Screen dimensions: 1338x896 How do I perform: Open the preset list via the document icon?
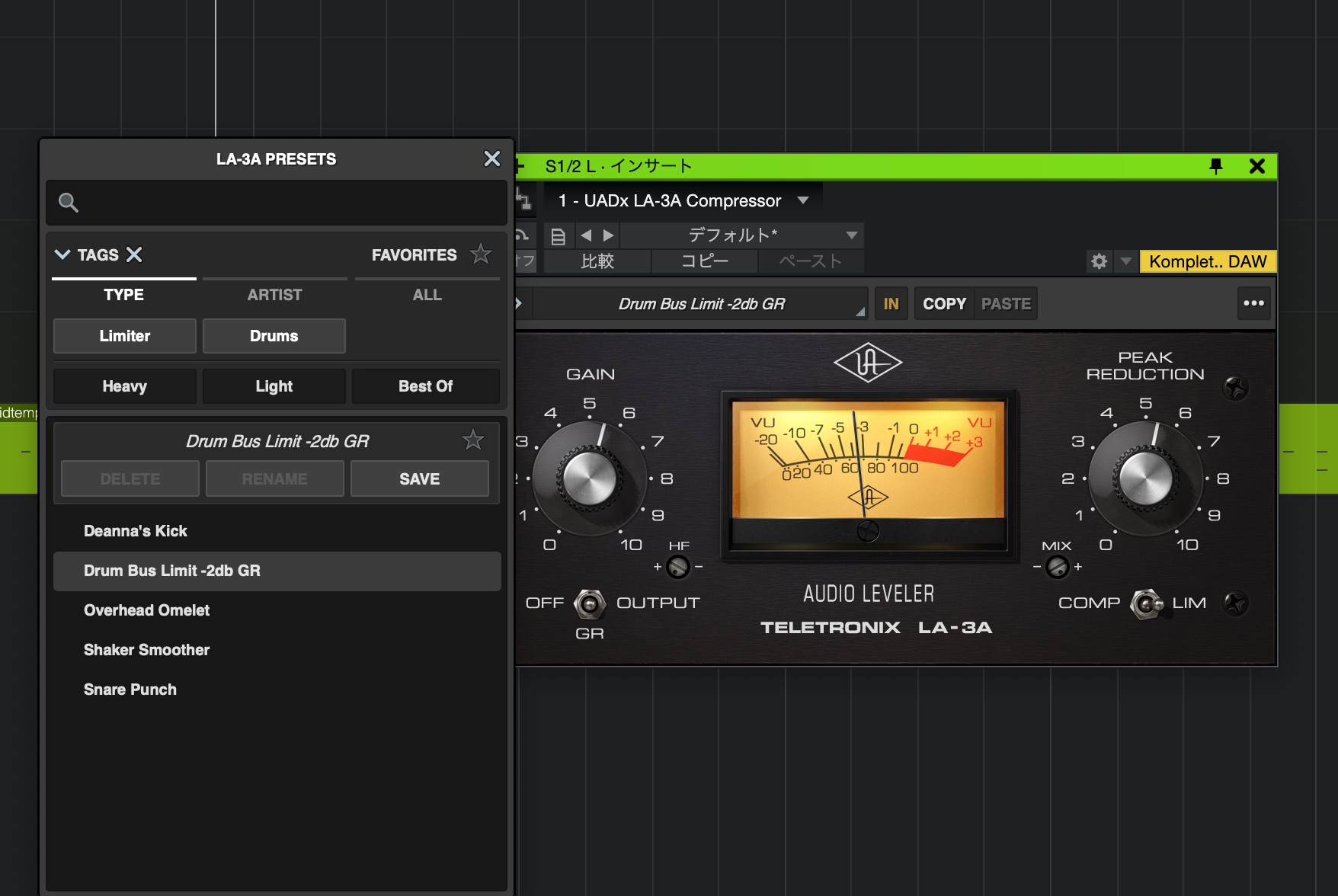click(x=559, y=235)
